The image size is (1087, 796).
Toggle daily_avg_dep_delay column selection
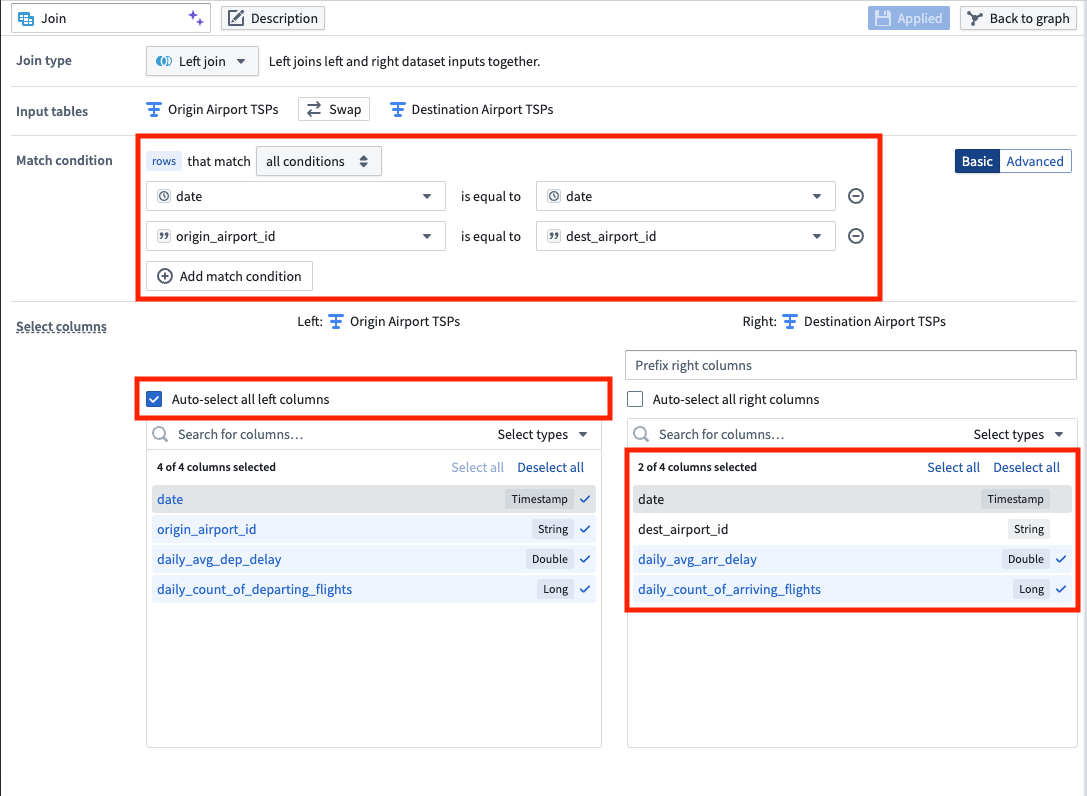tap(374, 560)
